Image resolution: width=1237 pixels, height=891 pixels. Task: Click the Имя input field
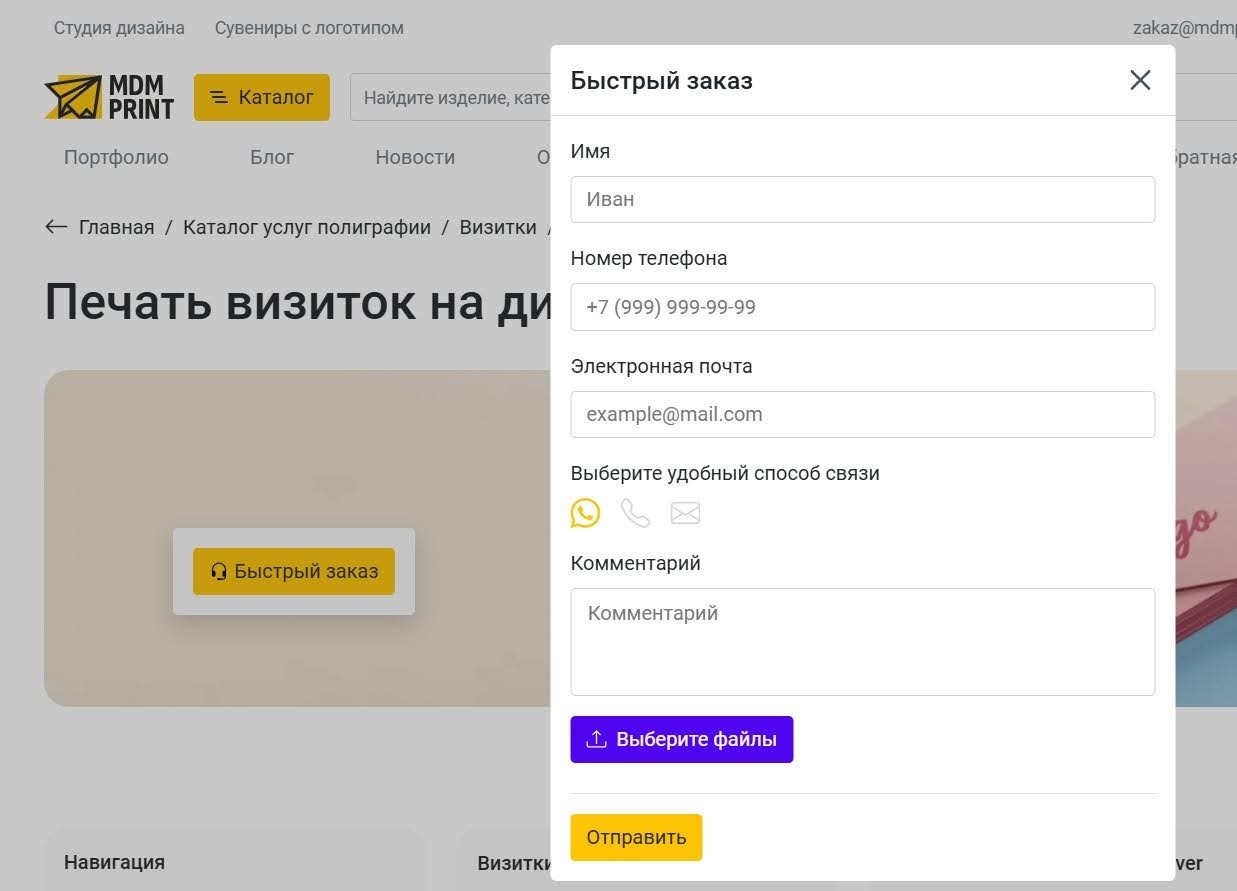pos(862,199)
